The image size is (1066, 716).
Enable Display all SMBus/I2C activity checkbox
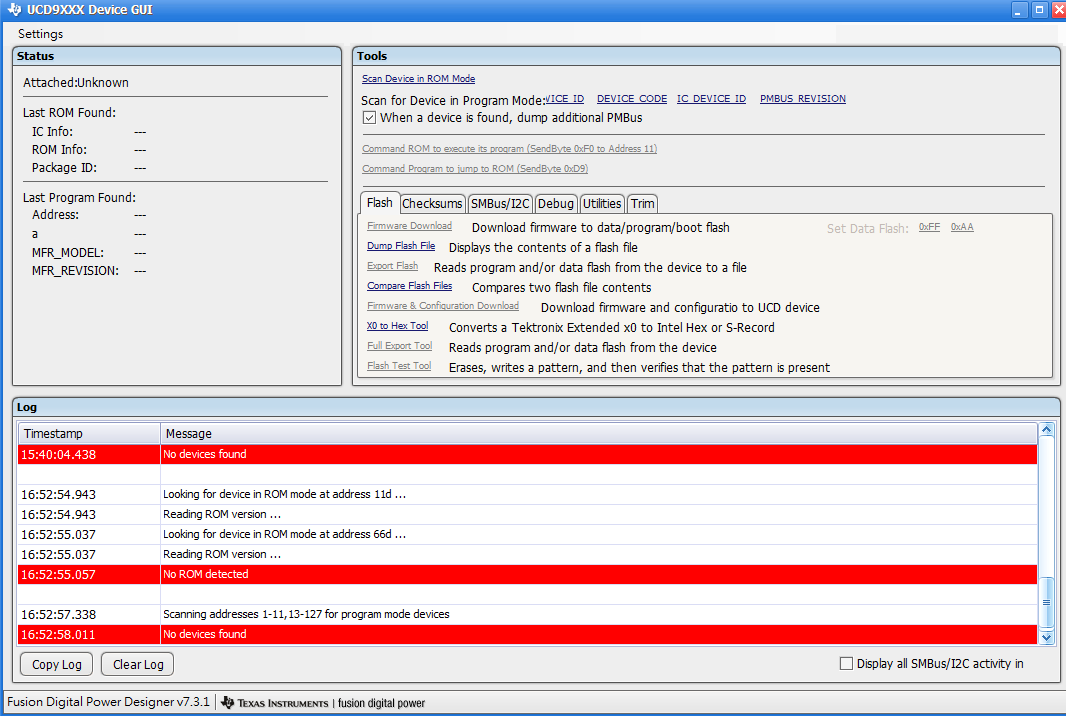click(846, 664)
